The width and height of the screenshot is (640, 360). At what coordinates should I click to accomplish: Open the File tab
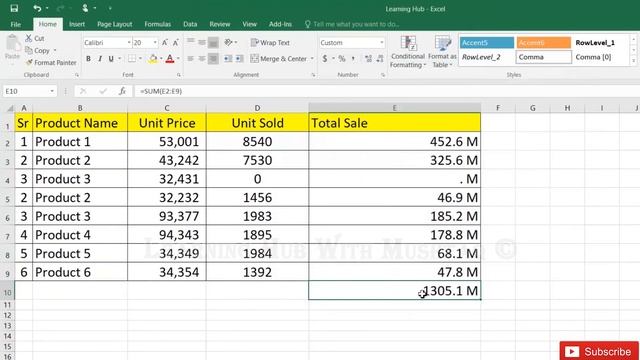(16, 24)
